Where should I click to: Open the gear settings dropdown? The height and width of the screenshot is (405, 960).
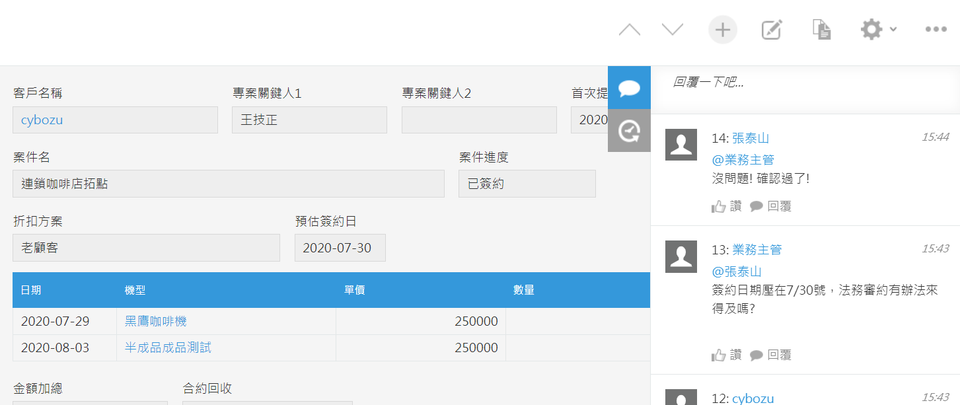pyautogui.click(x=878, y=30)
